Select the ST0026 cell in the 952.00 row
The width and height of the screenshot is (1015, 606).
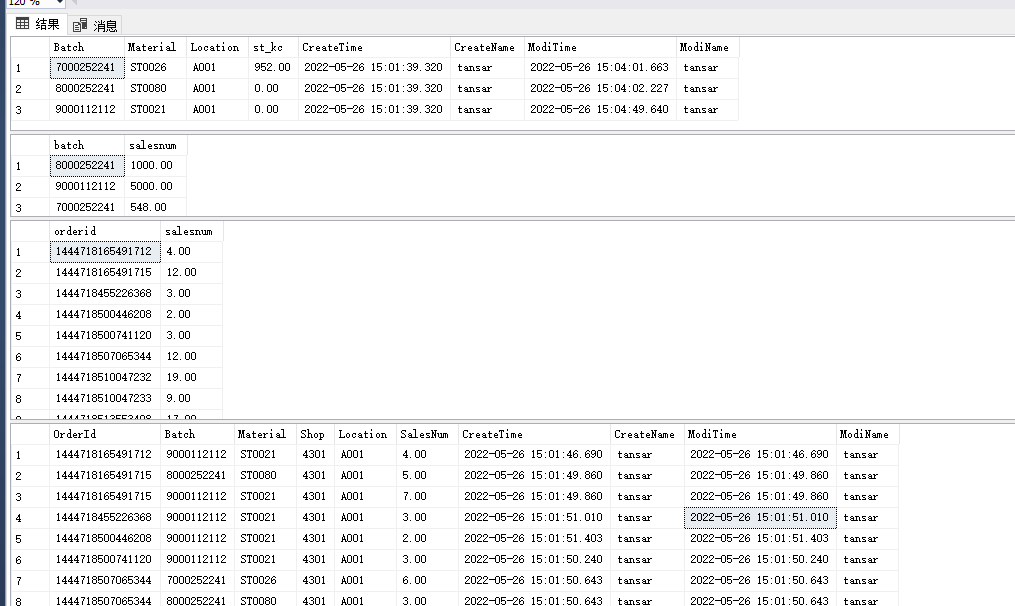[155, 67]
